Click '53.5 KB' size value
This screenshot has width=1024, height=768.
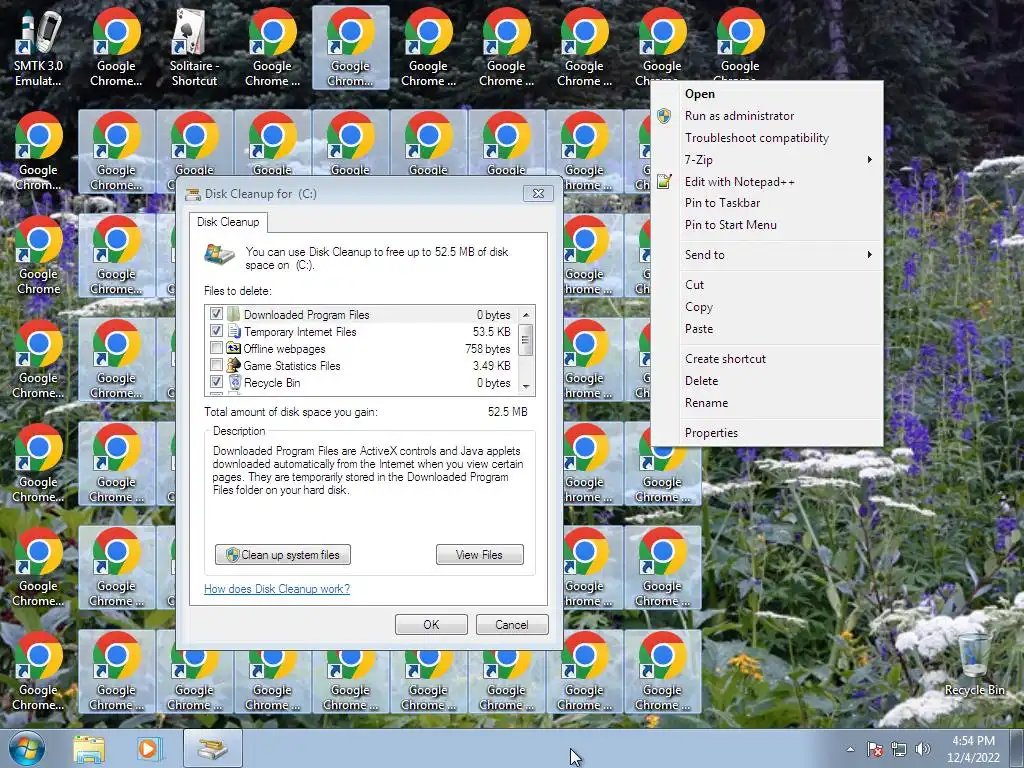(492, 332)
